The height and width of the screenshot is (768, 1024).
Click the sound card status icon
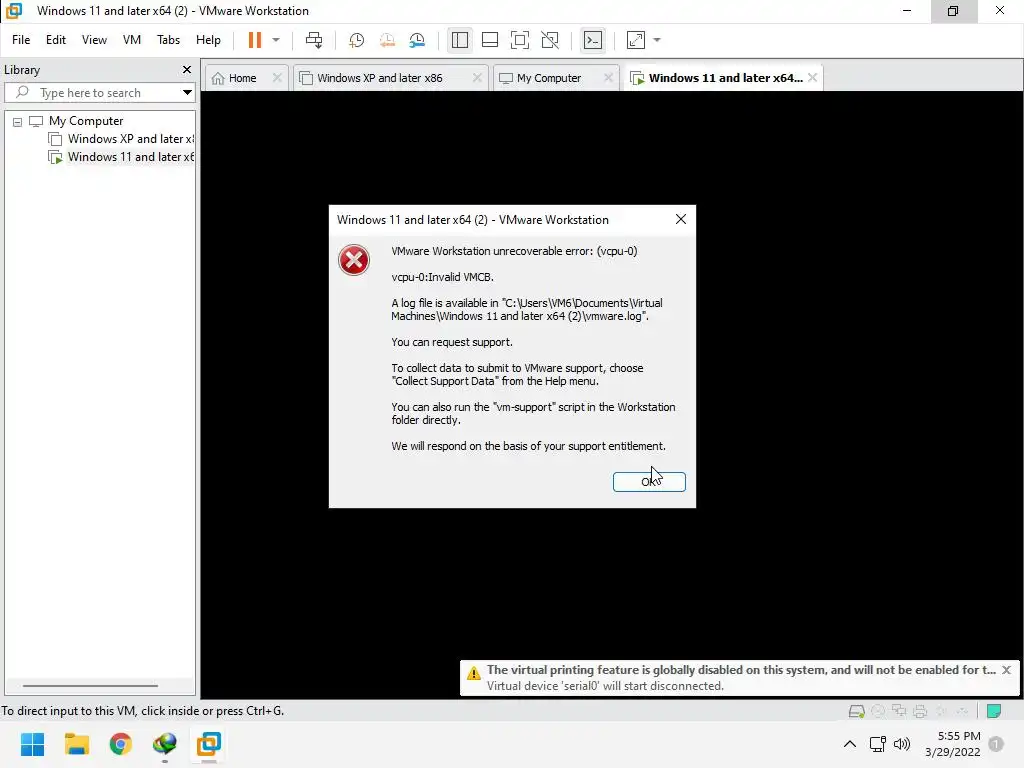pyautogui.click(x=941, y=711)
